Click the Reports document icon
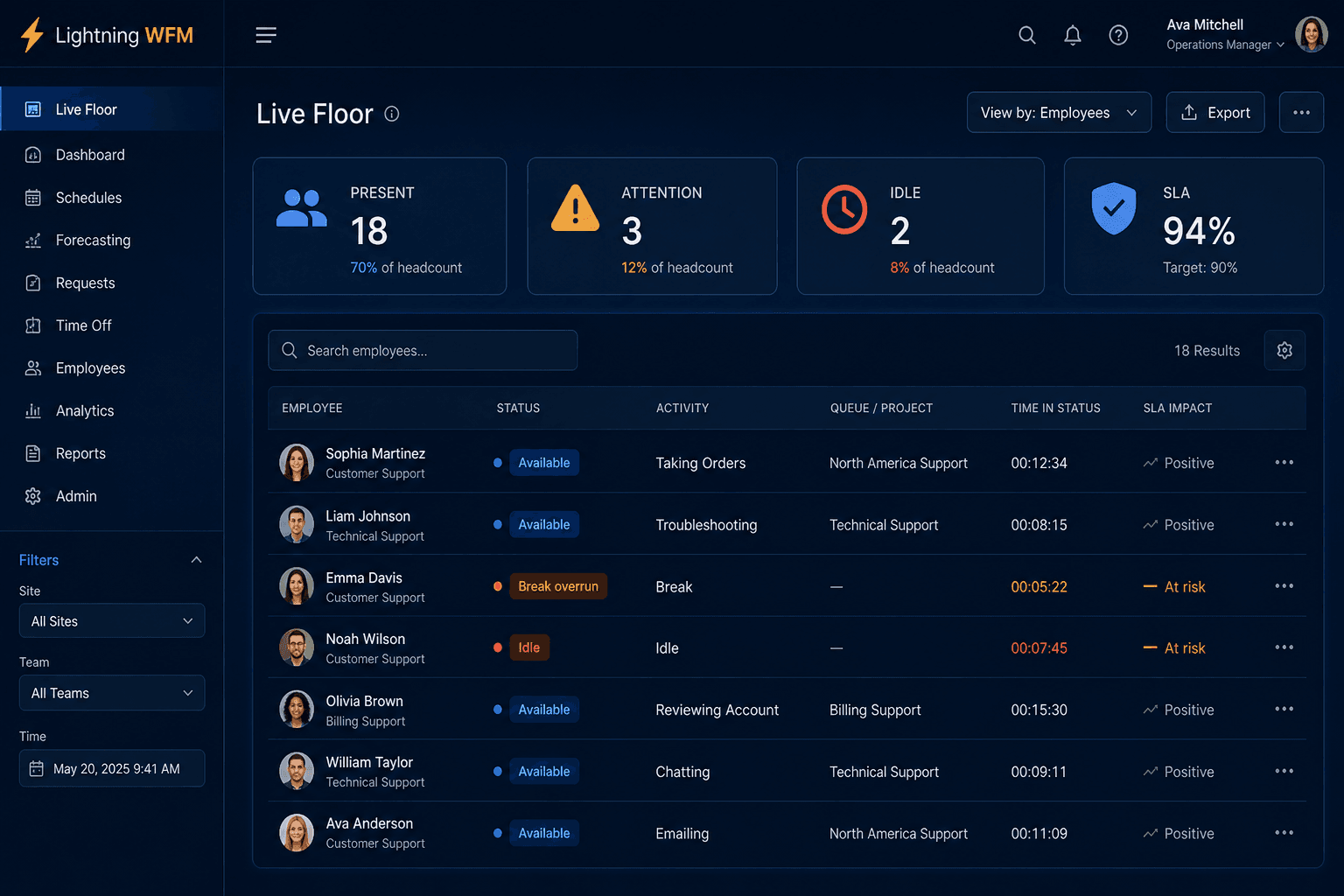 (x=33, y=453)
